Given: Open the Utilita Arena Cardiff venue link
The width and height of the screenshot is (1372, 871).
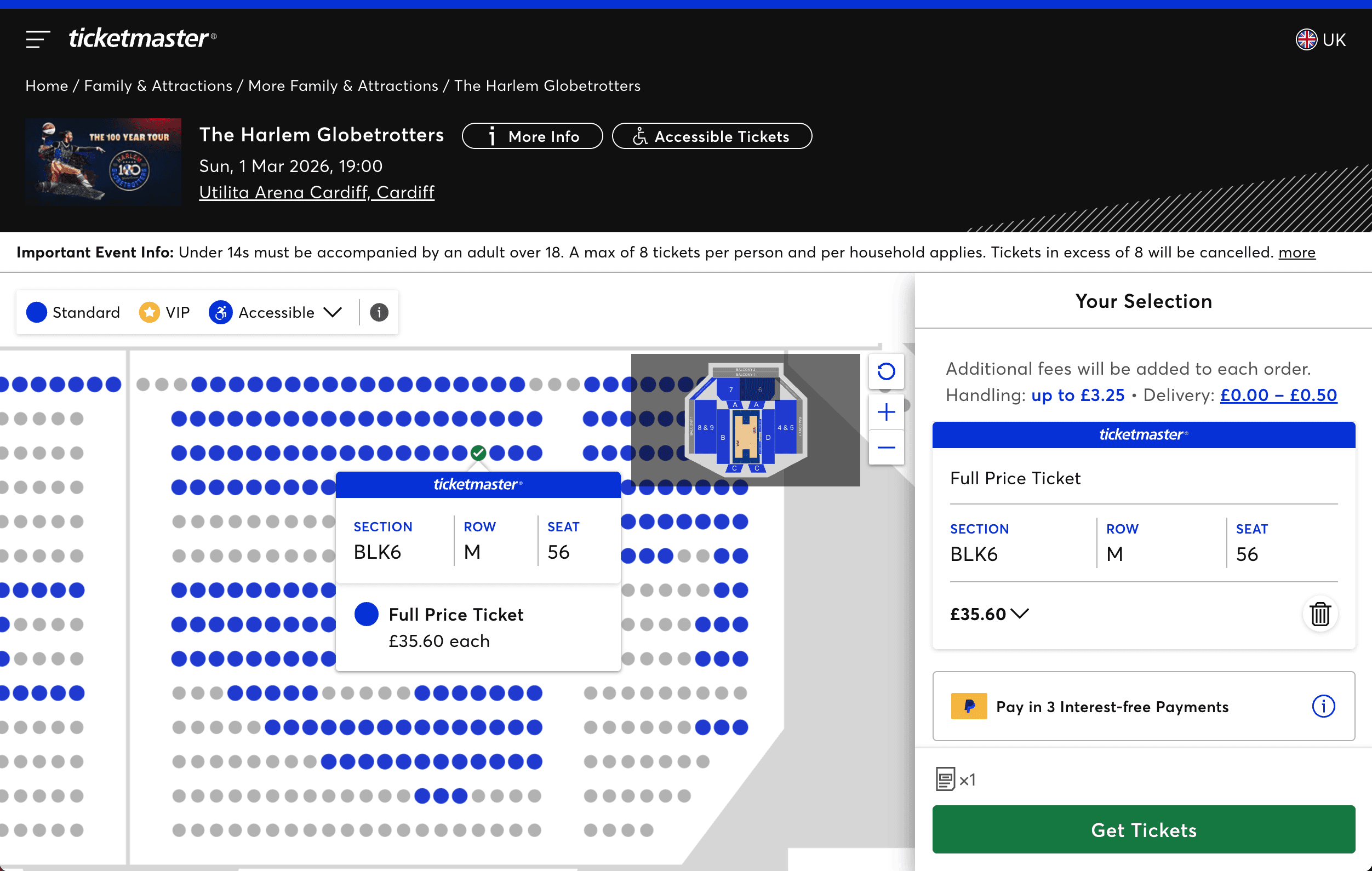Looking at the screenshot, I should tap(316, 192).
